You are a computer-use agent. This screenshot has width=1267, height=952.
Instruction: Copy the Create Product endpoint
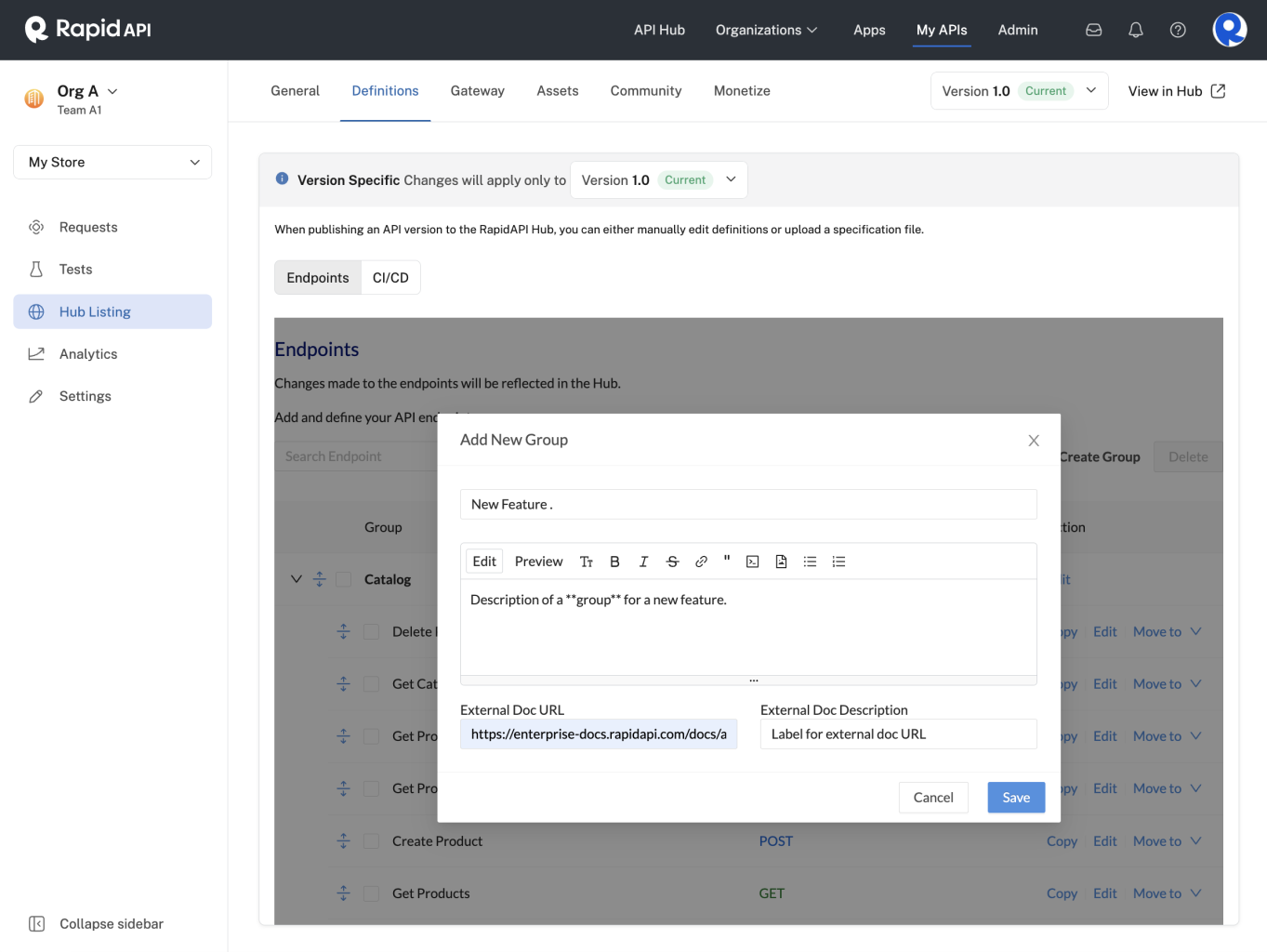coord(1062,840)
